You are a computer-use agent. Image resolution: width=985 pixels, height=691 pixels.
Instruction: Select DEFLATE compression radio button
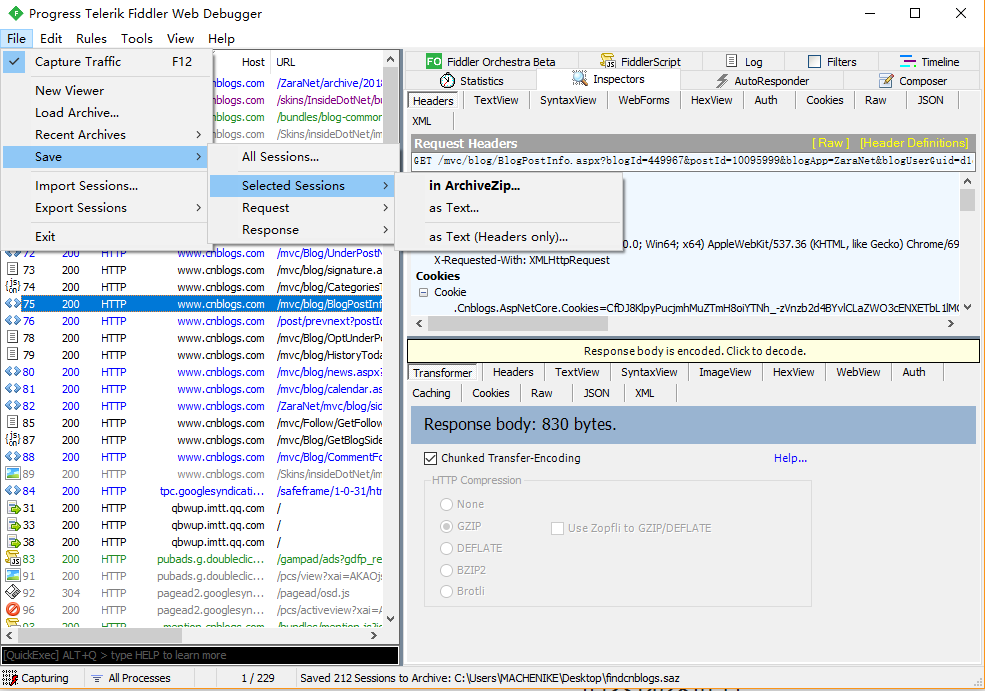[447, 548]
